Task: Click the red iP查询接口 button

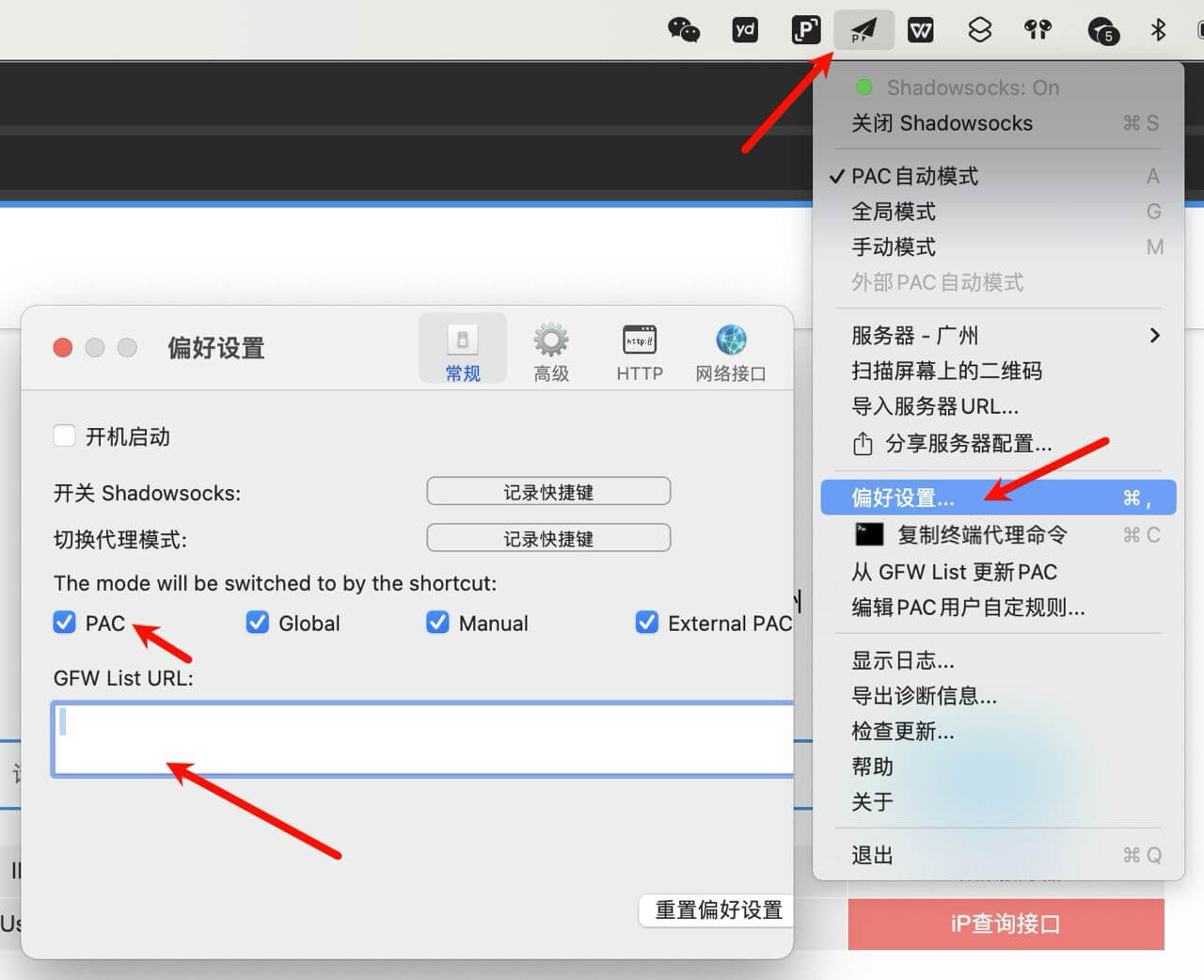Action: (1006, 924)
